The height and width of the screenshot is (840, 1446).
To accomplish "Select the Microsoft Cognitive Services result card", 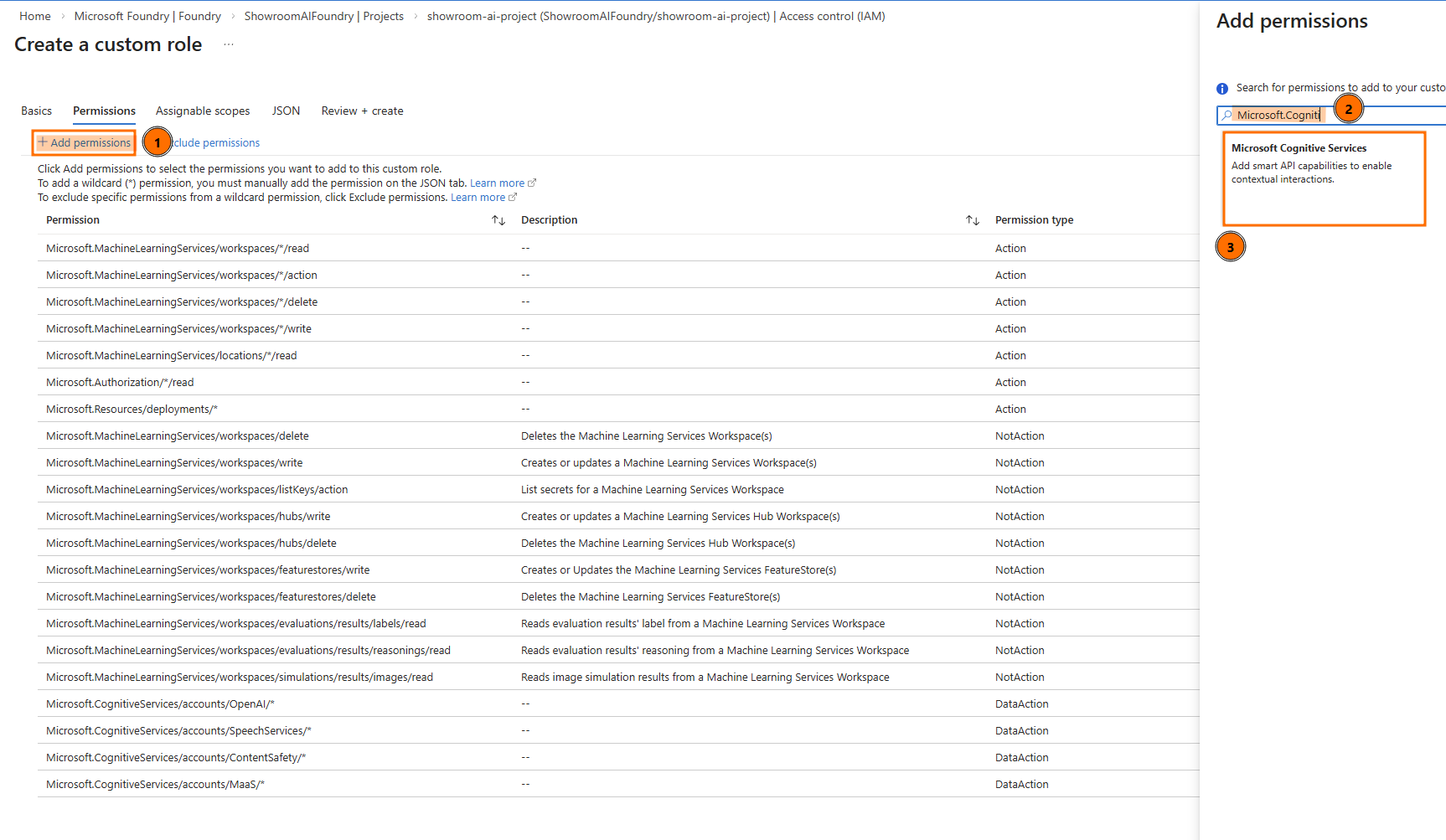I will pyautogui.click(x=1324, y=178).
